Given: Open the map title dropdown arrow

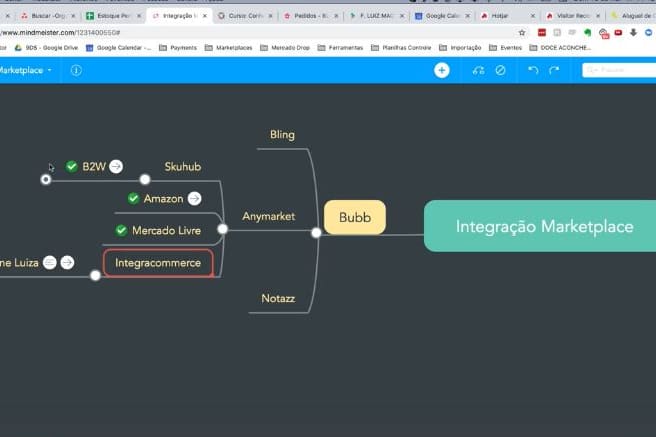Looking at the screenshot, I should click(x=49, y=70).
